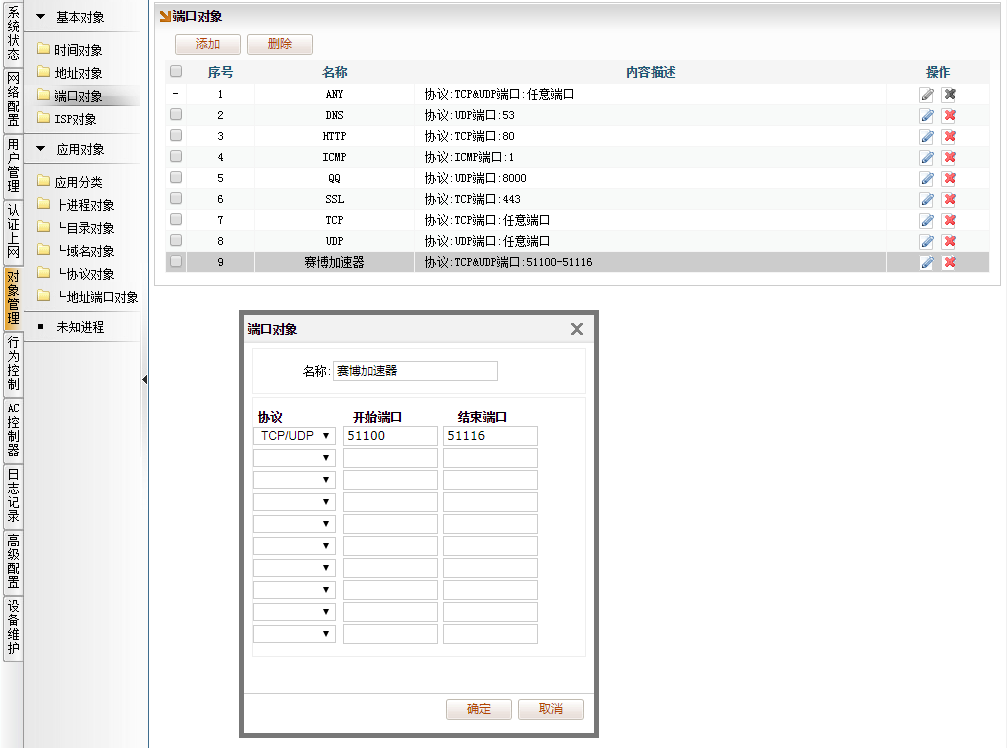Select the checkbox for 赛博加速器 row
Screen dimensions: 1007x748
click(176, 261)
